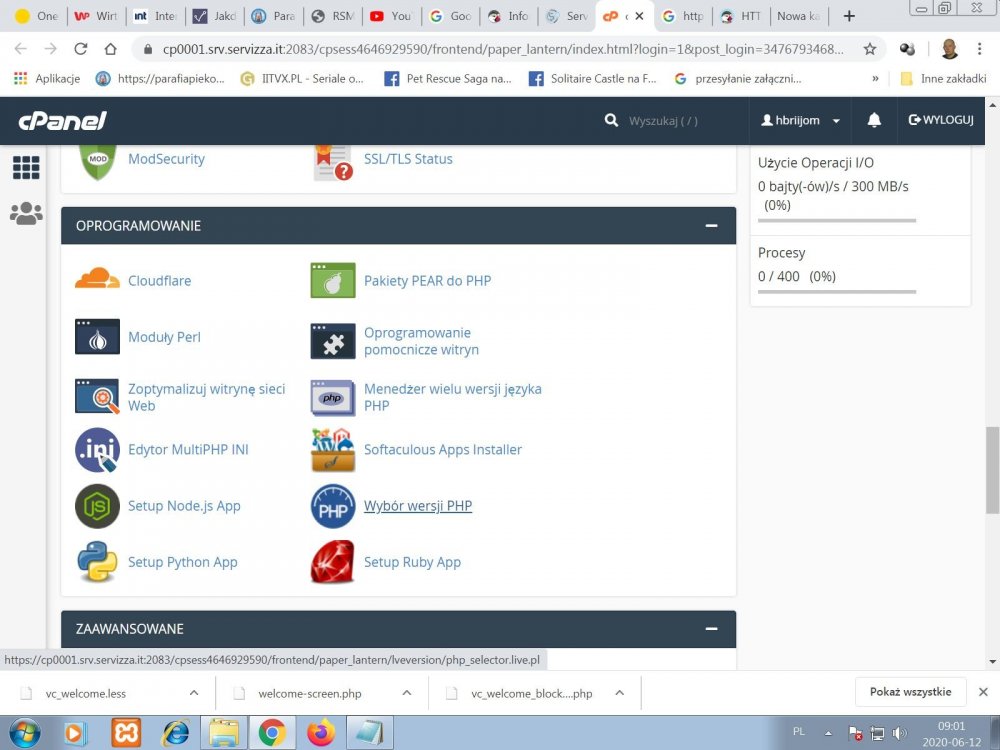Open the Softaculous Apps Installer link
The width and height of the screenshot is (1000, 750).
tap(443, 450)
